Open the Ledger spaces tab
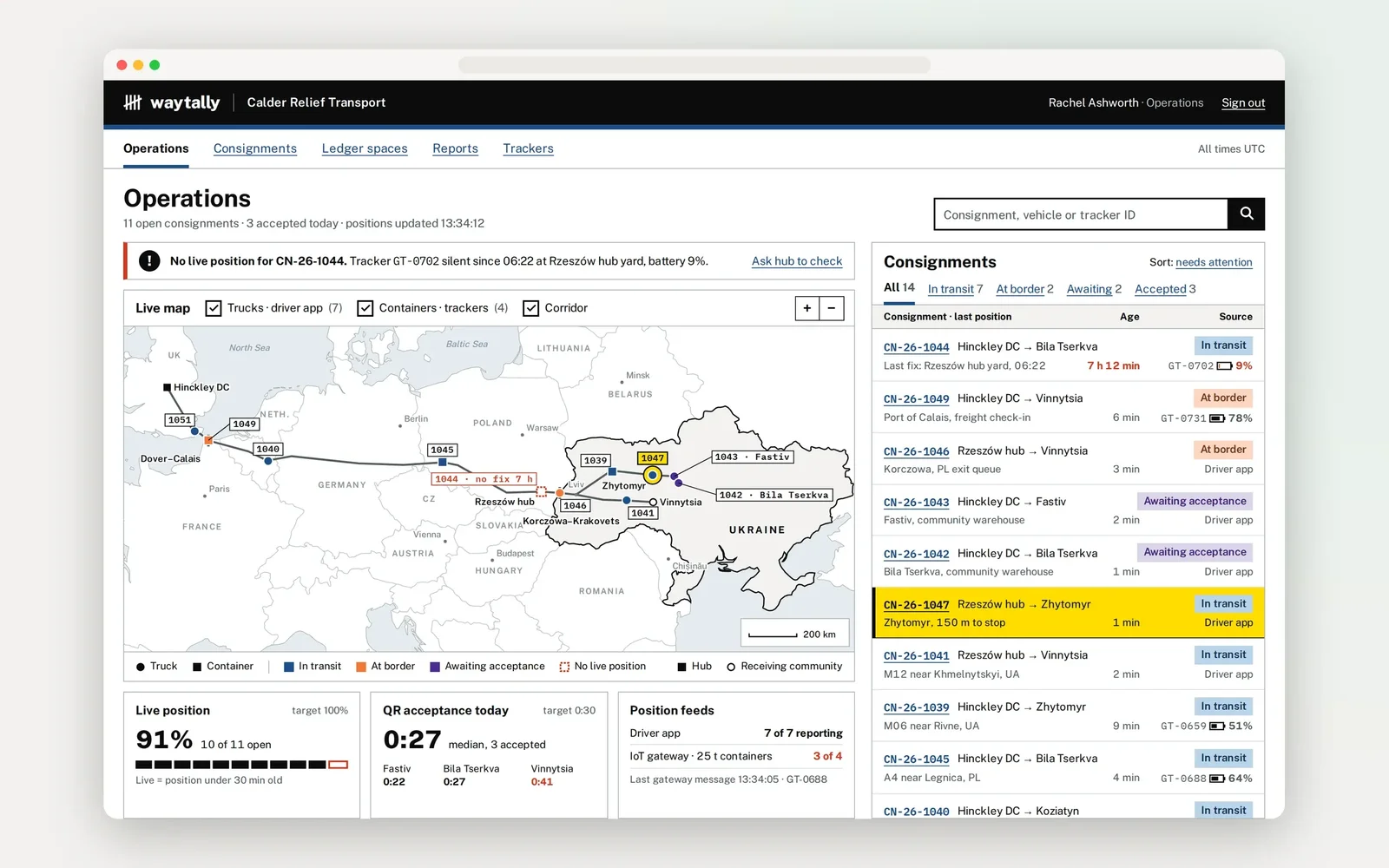 (x=365, y=148)
